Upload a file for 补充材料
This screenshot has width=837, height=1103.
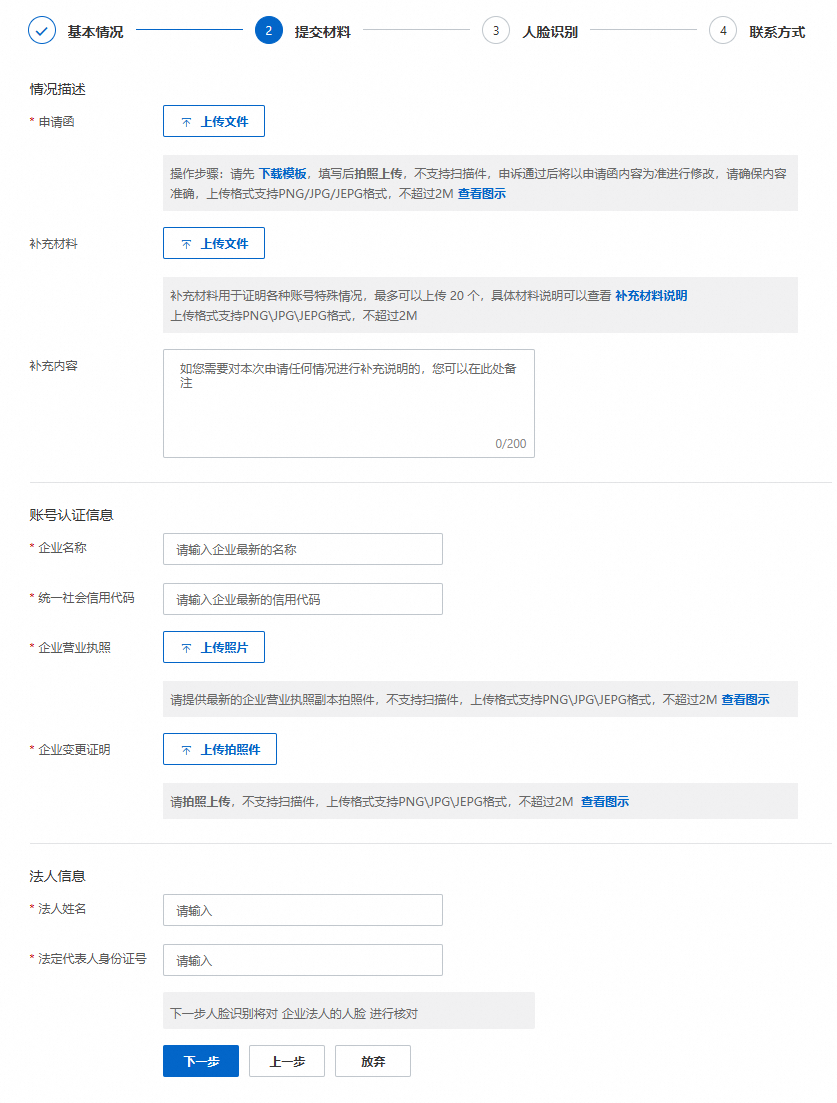point(214,243)
